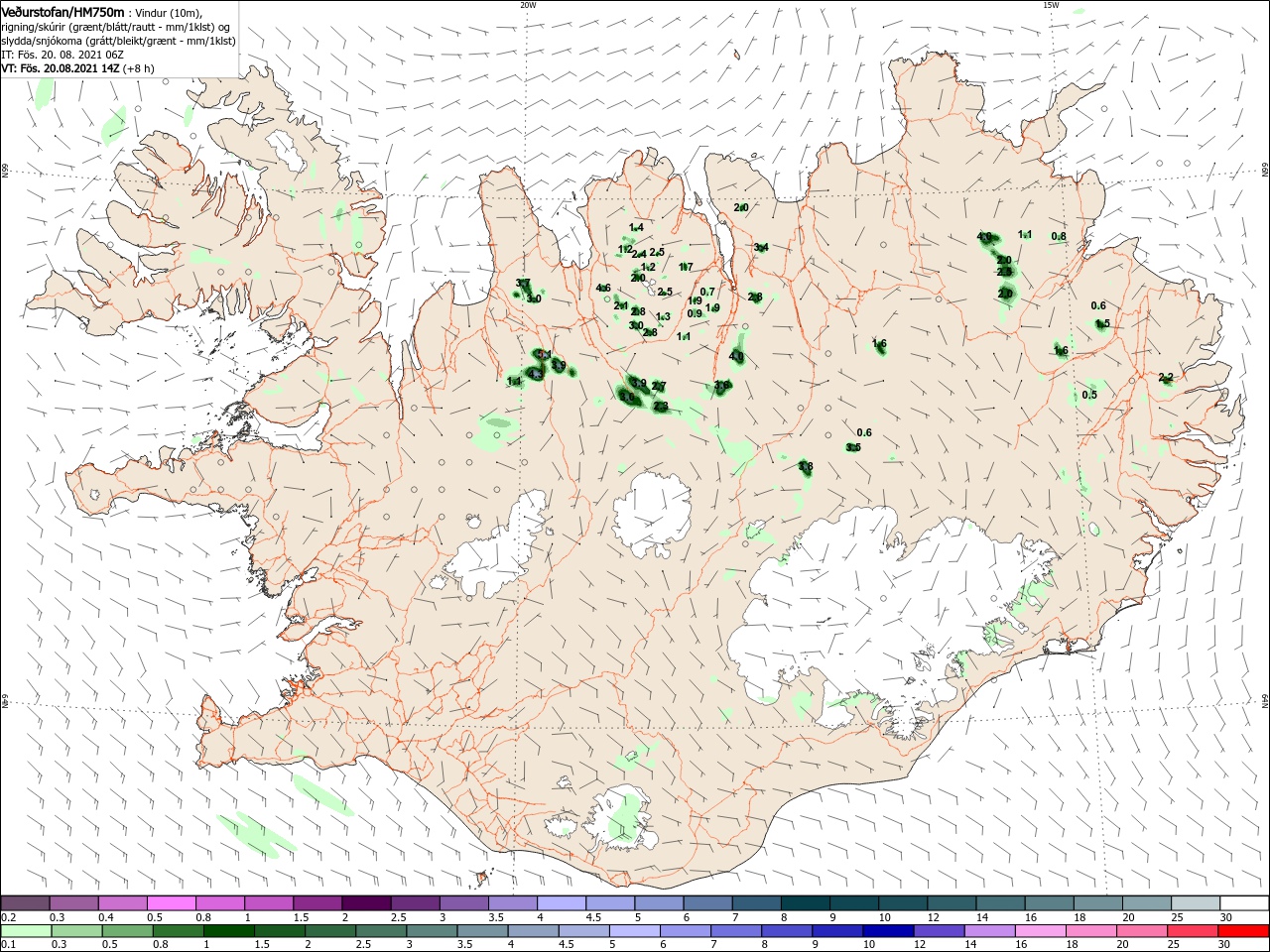Select the valid time line 'VT: Fös. 20.08.2021 14Z'
This screenshot has height=952, width=1270.
[x=61, y=68]
